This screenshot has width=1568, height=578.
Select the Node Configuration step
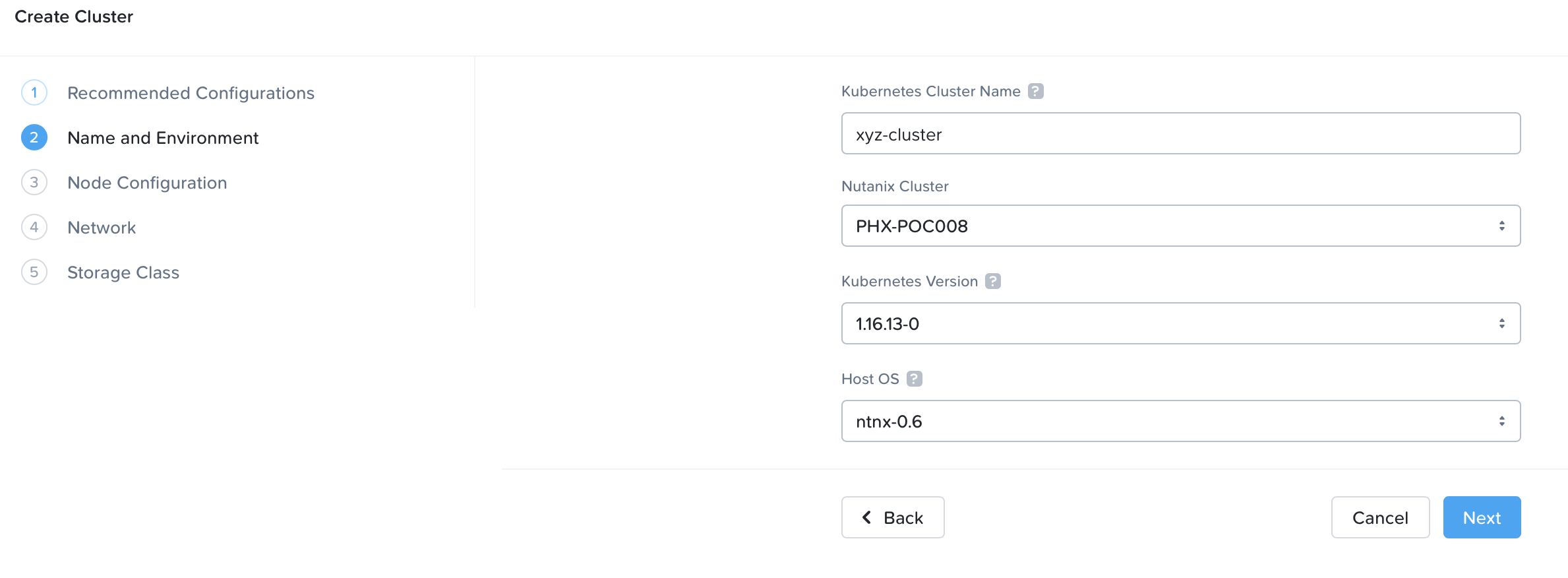tap(147, 183)
